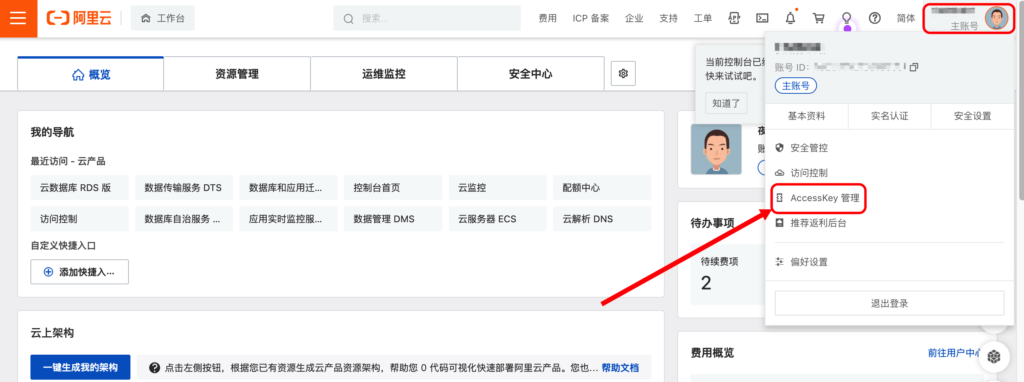Open the 访问控制 navigation shortcut

[x=80, y=219]
